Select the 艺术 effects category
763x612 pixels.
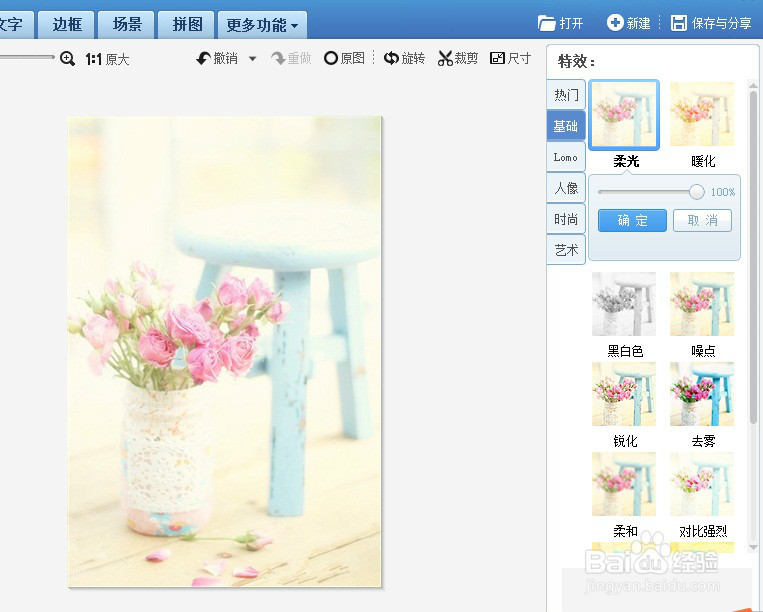tap(566, 250)
